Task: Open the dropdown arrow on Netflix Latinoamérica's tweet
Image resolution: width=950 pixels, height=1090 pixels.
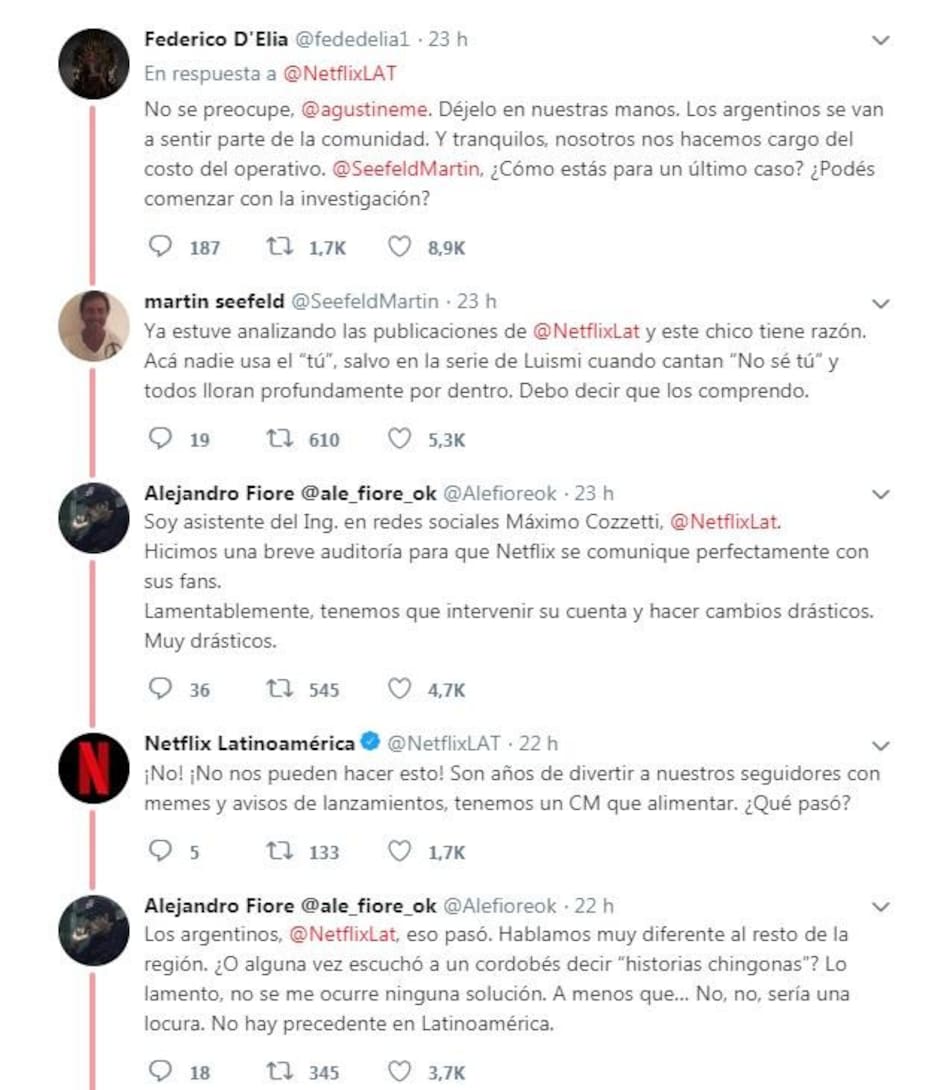Action: (880, 745)
